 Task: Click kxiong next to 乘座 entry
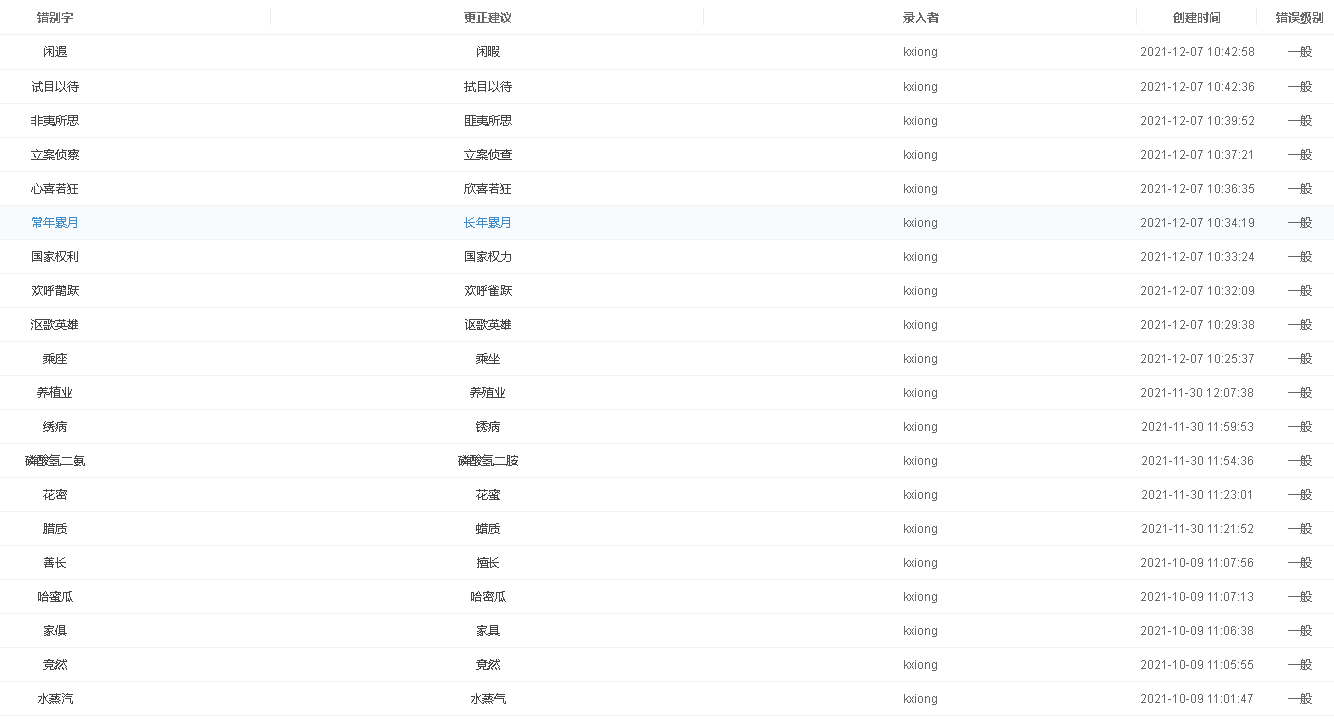919,358
